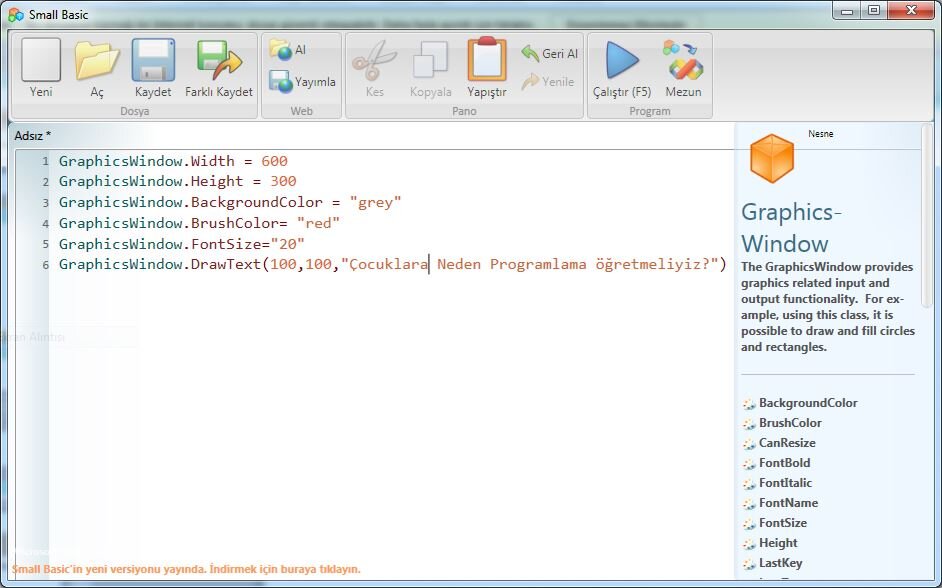
Task: Click the "red" string on line 4
Action: tap(318, 223)
